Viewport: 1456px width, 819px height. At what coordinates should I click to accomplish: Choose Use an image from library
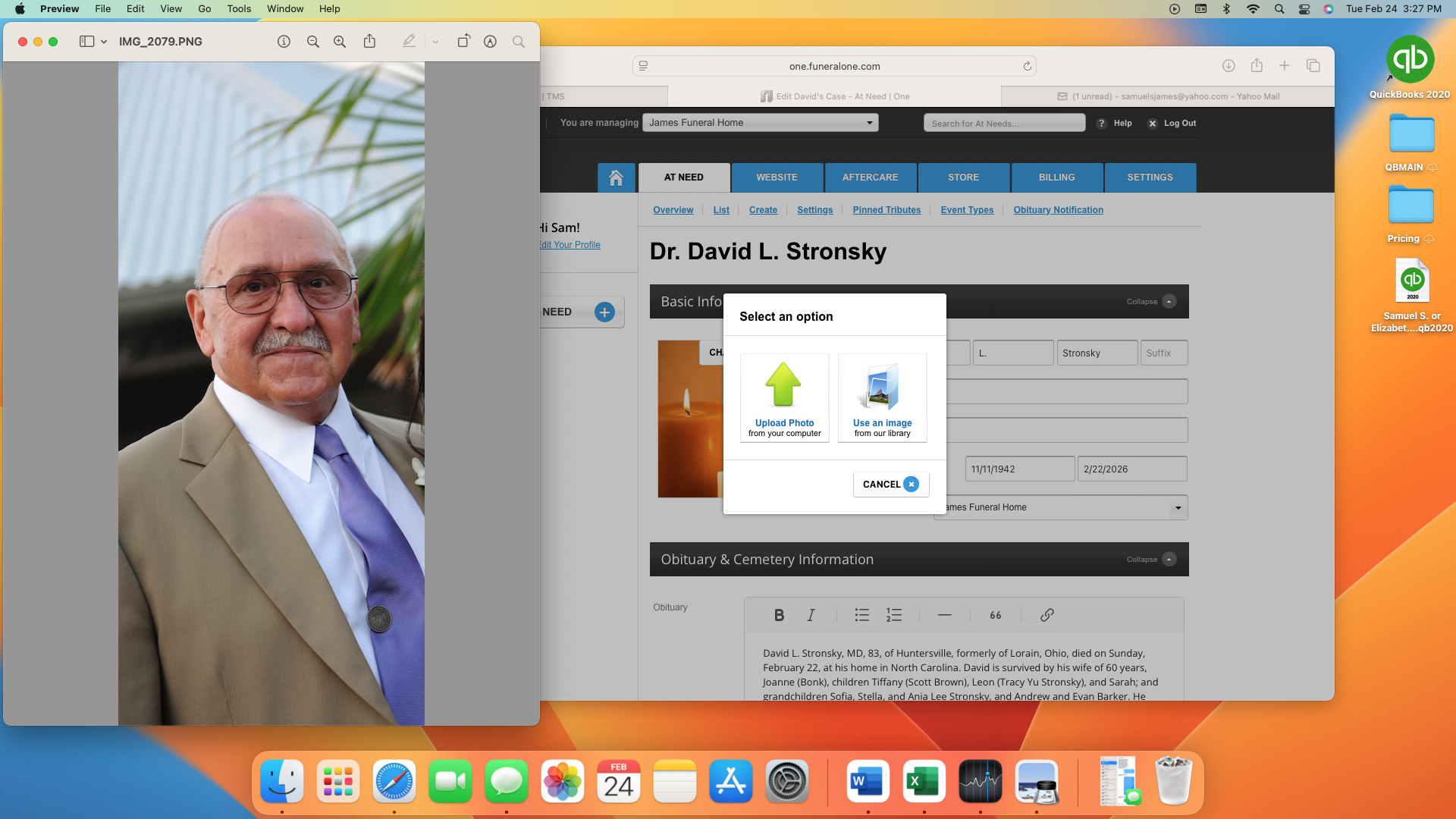pyautogui.click(x=882, y=397)
